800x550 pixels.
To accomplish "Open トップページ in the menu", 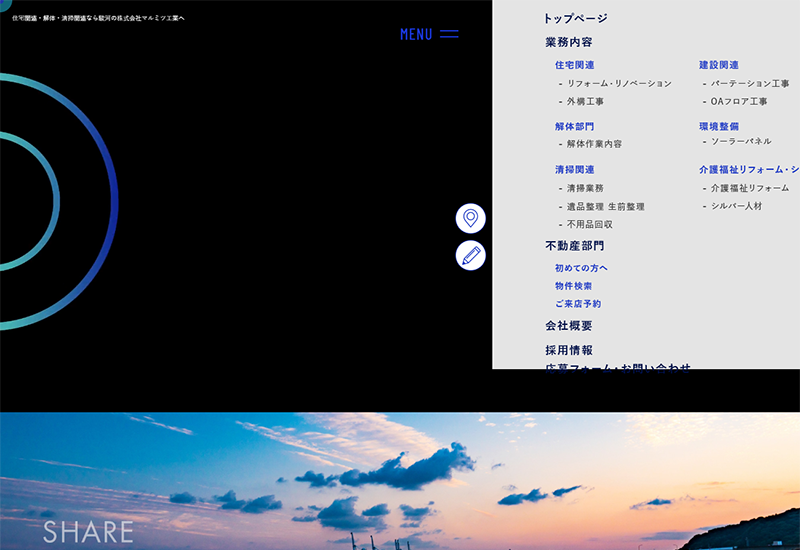I will (575, 18).
